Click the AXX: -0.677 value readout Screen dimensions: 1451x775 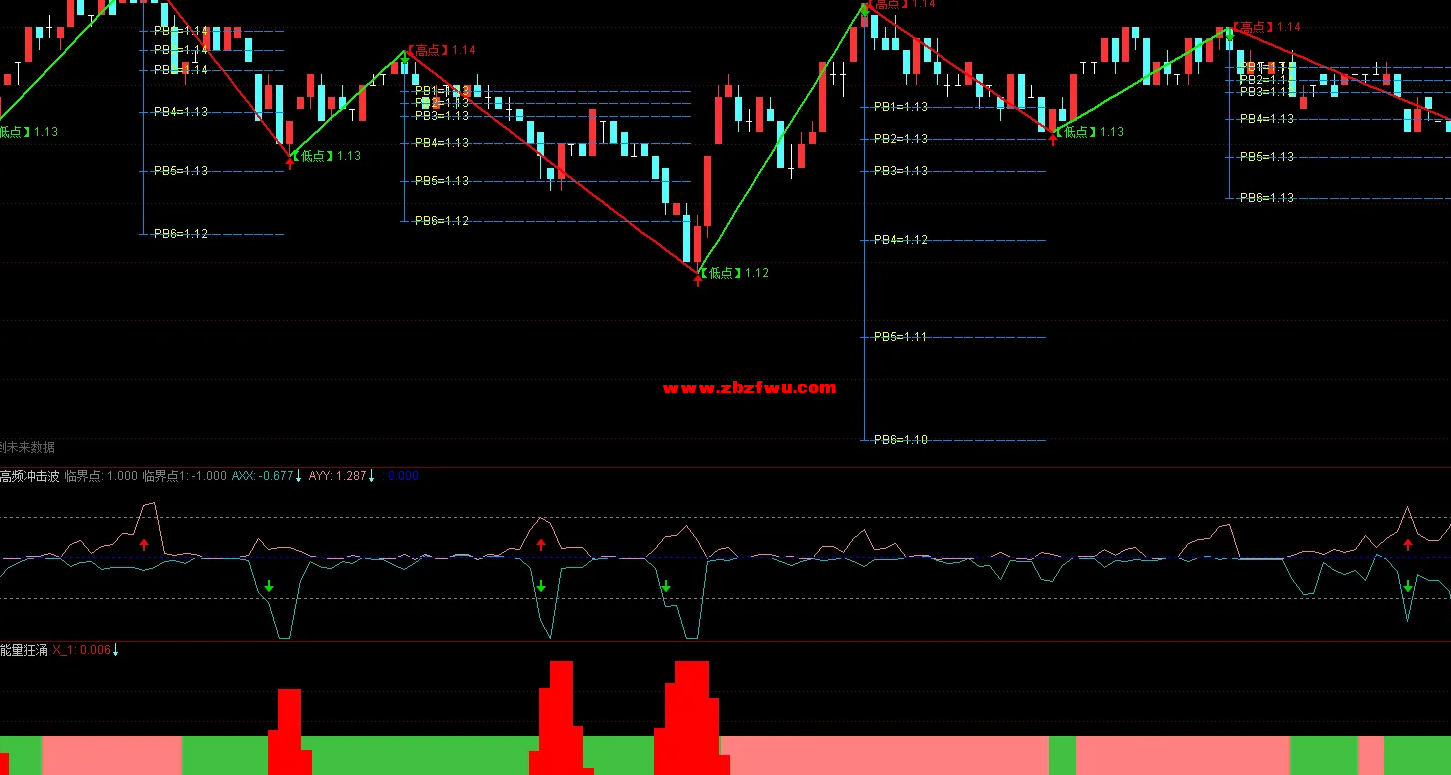[262, 476]
